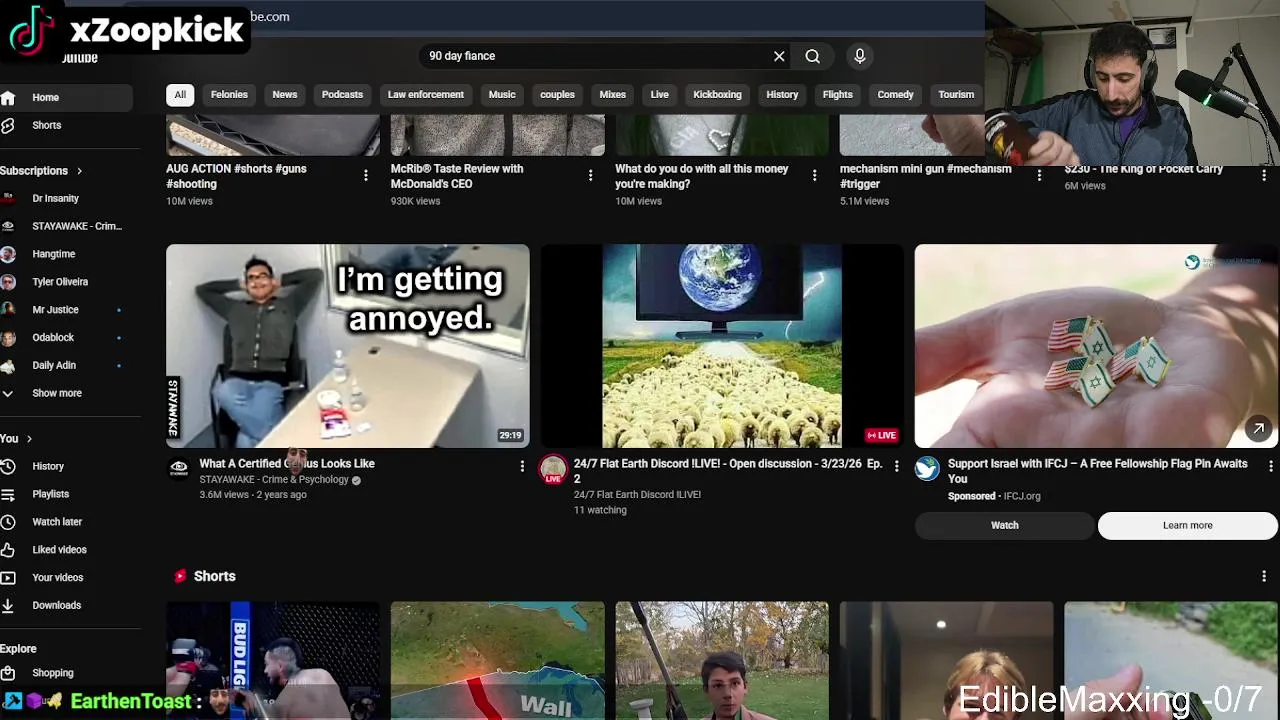The width and height of the screenshot is (1280, 720).
Task: Select the Comedy filter chip
Action: tap(895, 94)
